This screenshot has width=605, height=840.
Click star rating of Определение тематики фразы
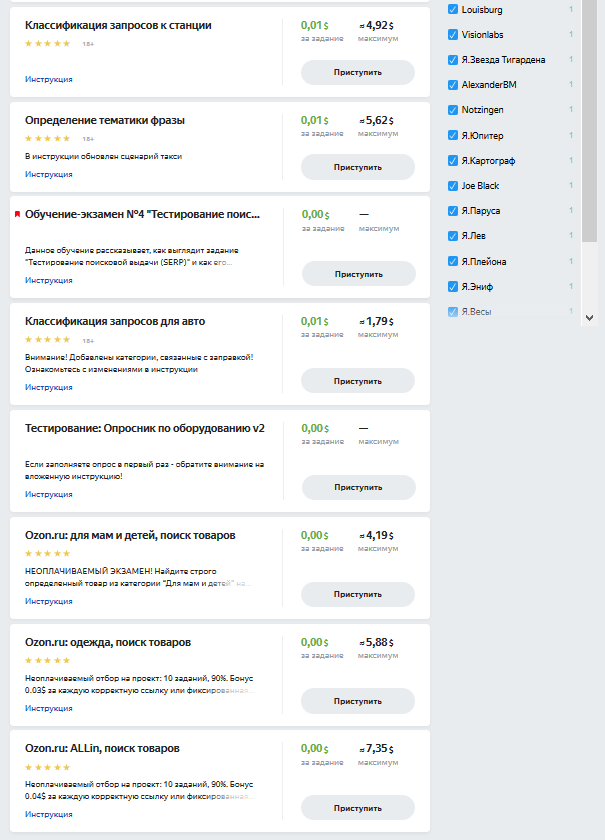click(x=47, y=139)
